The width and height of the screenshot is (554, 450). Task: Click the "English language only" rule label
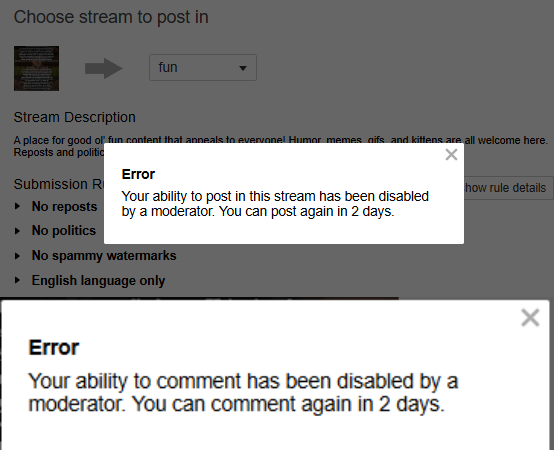pos(98,280)
